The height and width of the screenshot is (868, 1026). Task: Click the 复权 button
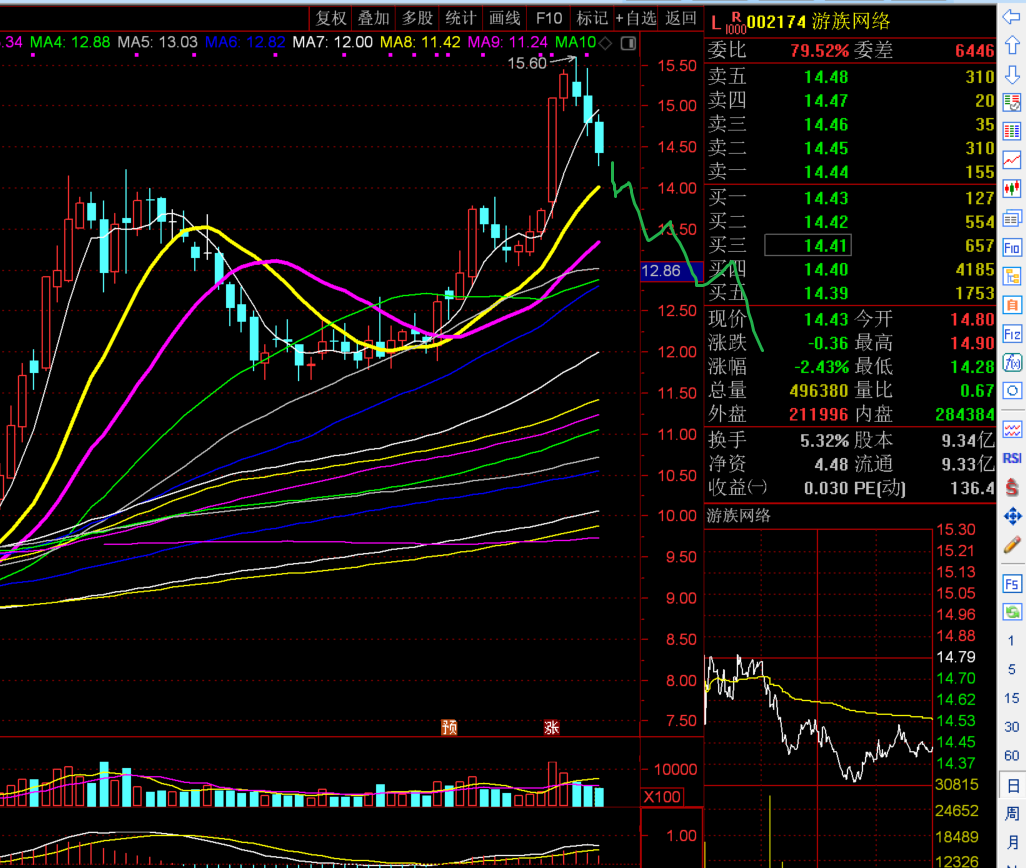click(x=330, y=18)
